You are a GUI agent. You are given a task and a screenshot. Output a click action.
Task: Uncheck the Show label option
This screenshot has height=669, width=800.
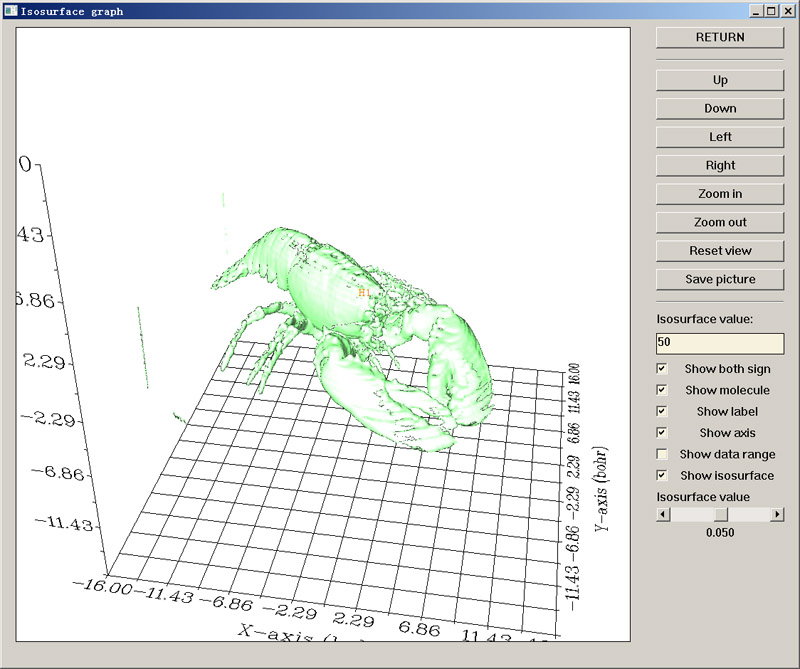click(662, 411)
